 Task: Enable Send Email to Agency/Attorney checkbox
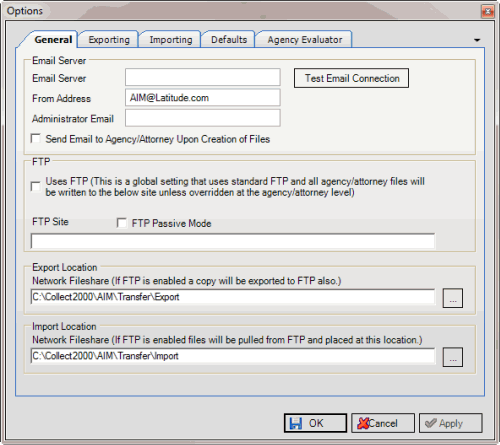(36, 138)
